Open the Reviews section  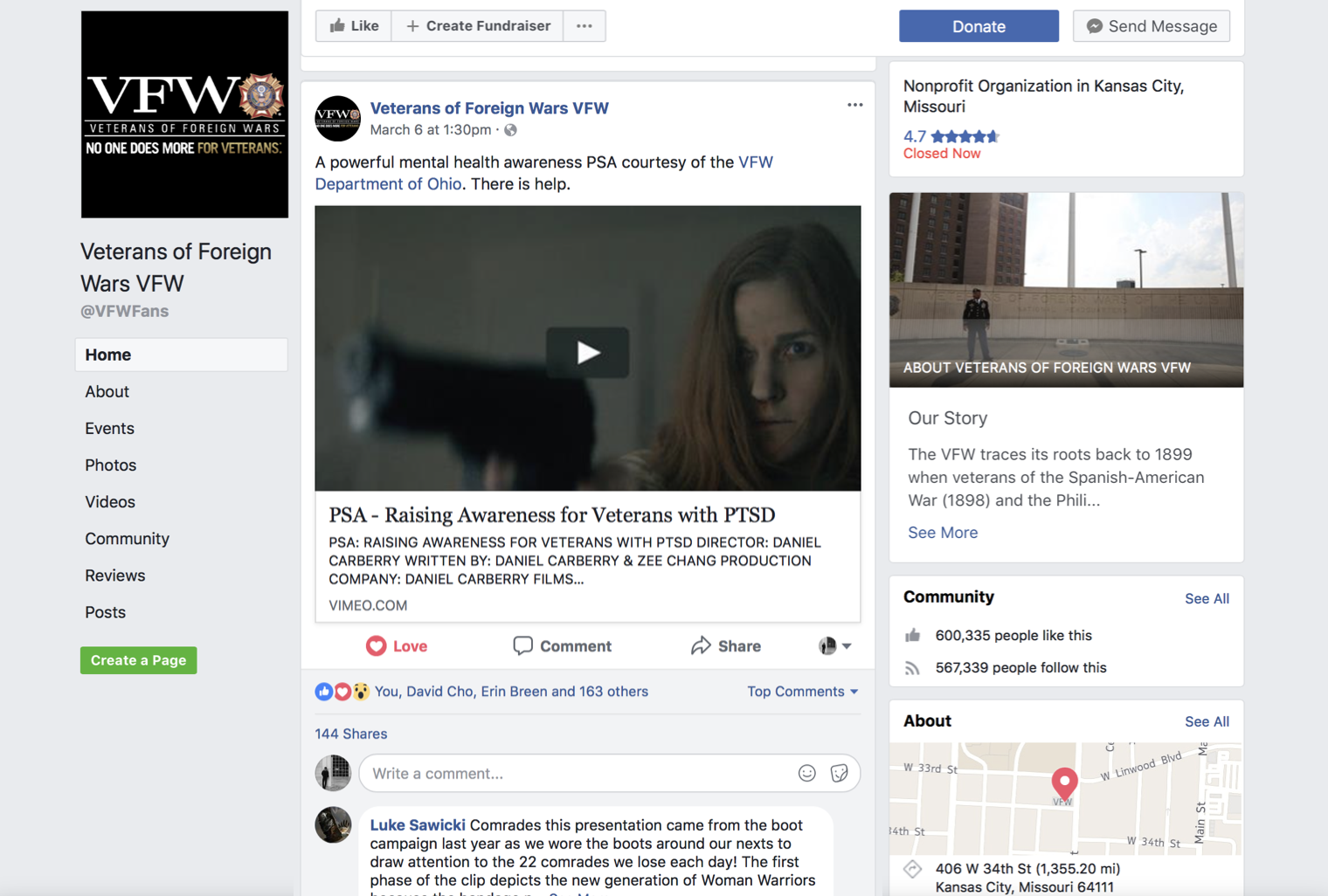pyautogui.click(x=114, y=575)
